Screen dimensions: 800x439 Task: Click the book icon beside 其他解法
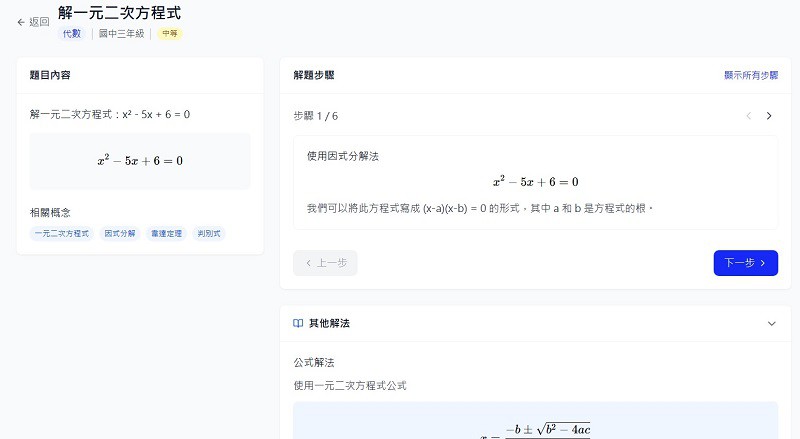tap(298, 324)
